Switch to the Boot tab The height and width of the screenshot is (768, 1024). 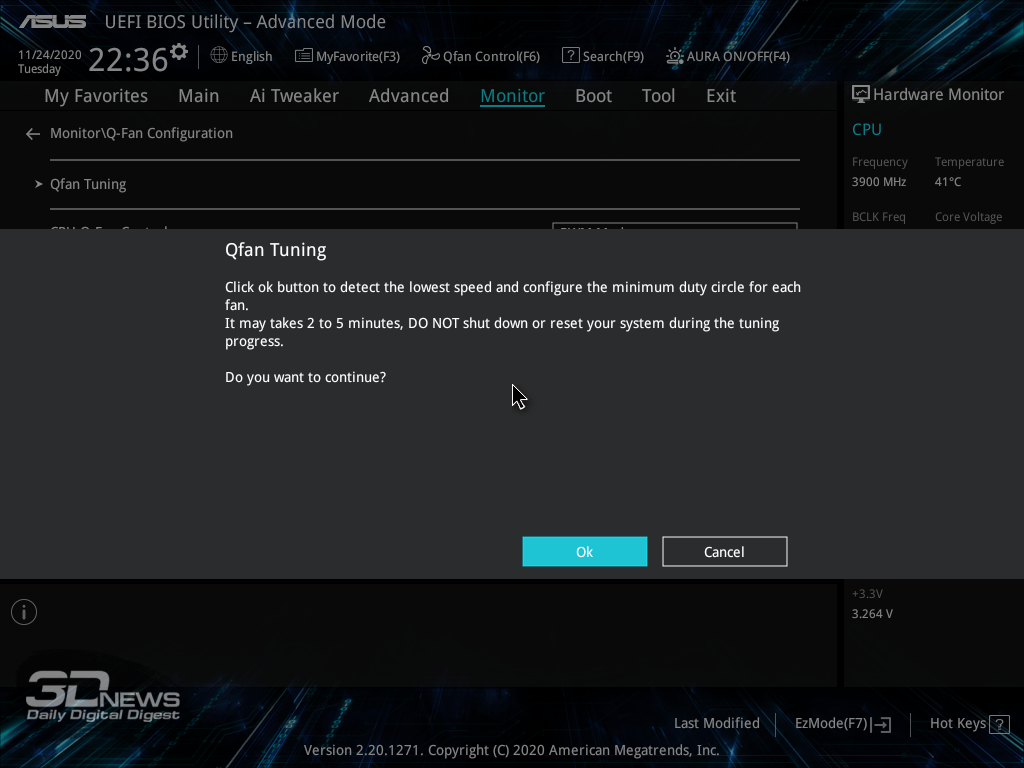point(594,96)
